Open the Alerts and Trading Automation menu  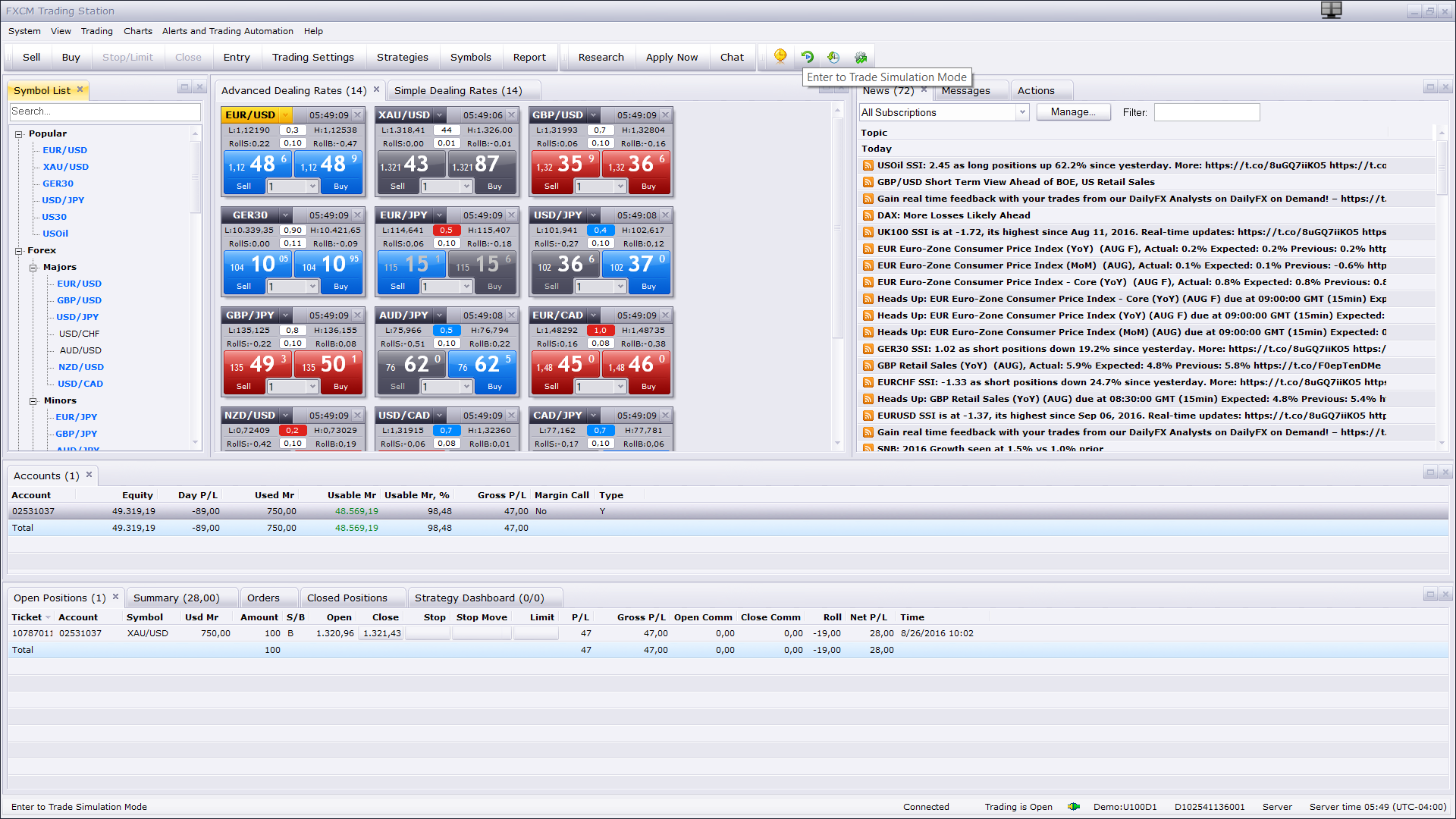pyautogui.click(x=227, y=31)
